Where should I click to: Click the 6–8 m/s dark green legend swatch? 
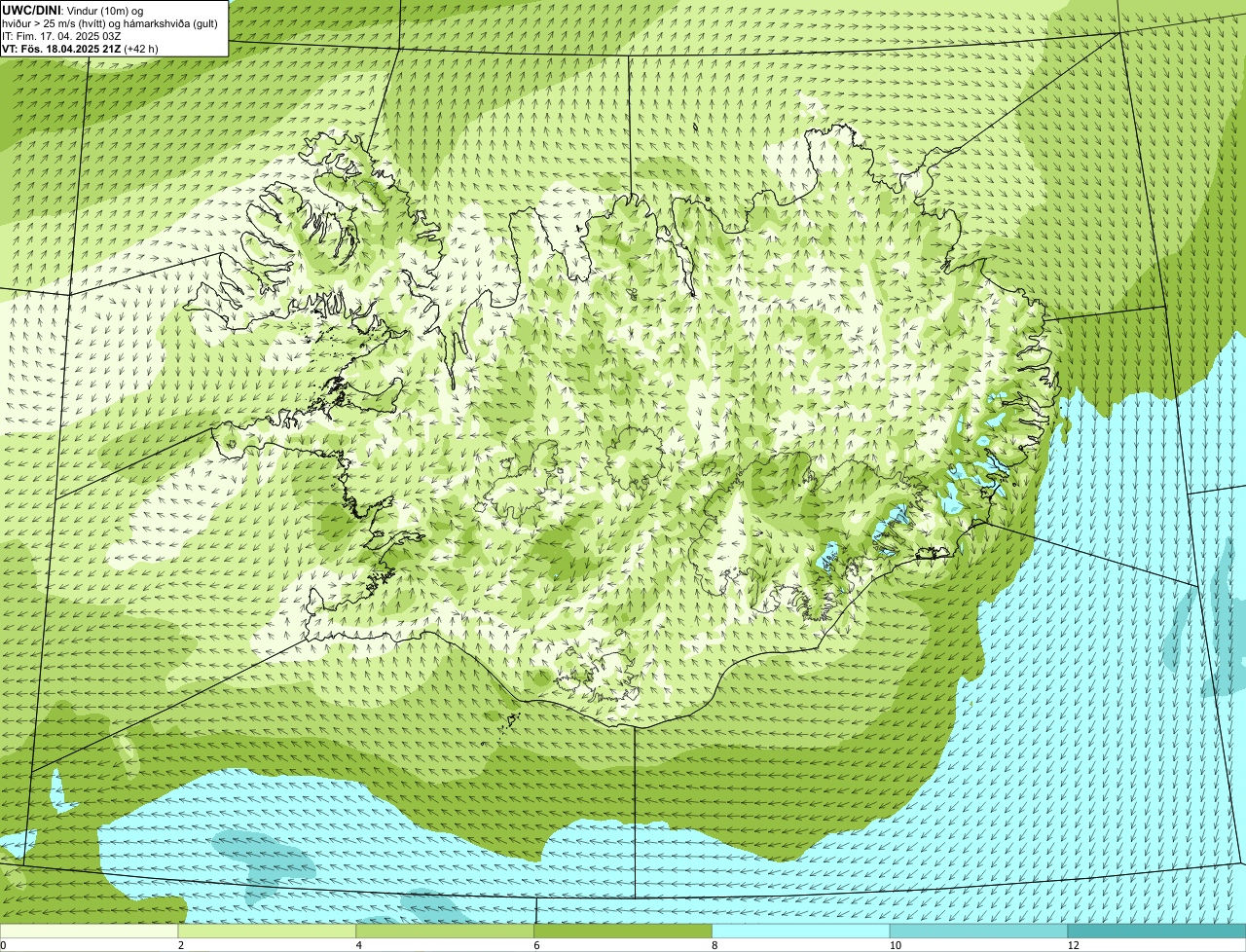tap(623, 932)
